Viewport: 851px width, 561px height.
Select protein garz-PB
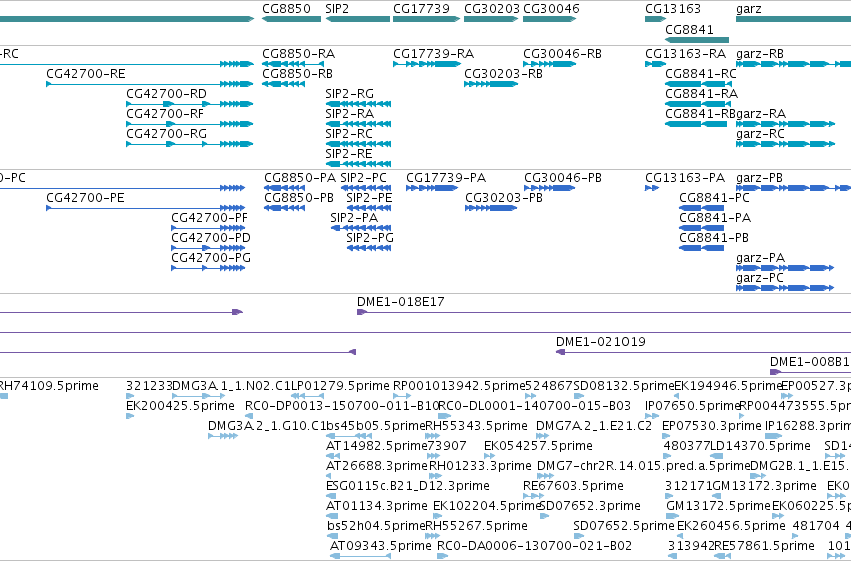[793, 188]
